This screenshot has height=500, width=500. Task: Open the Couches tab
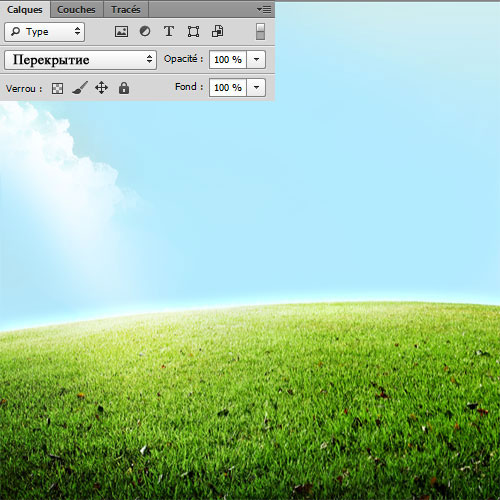click(76, 10)
